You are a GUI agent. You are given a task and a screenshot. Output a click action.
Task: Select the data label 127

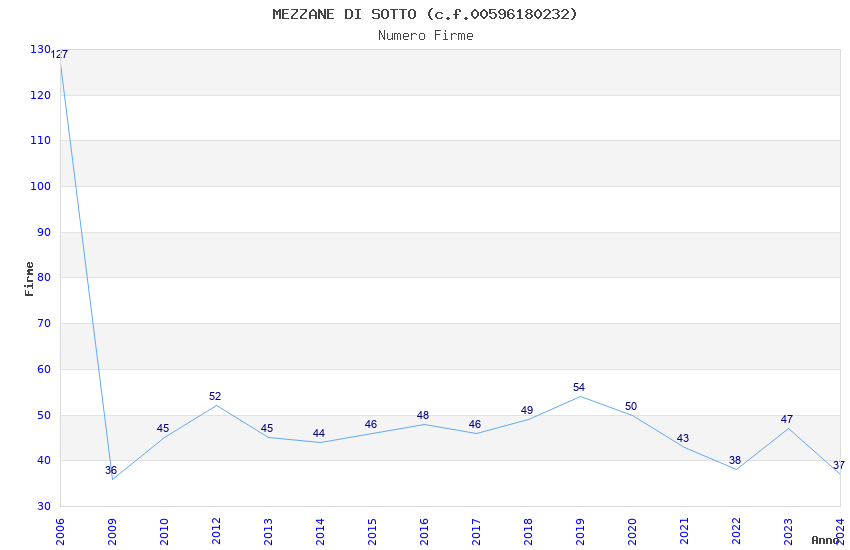(x=60, y=54)
